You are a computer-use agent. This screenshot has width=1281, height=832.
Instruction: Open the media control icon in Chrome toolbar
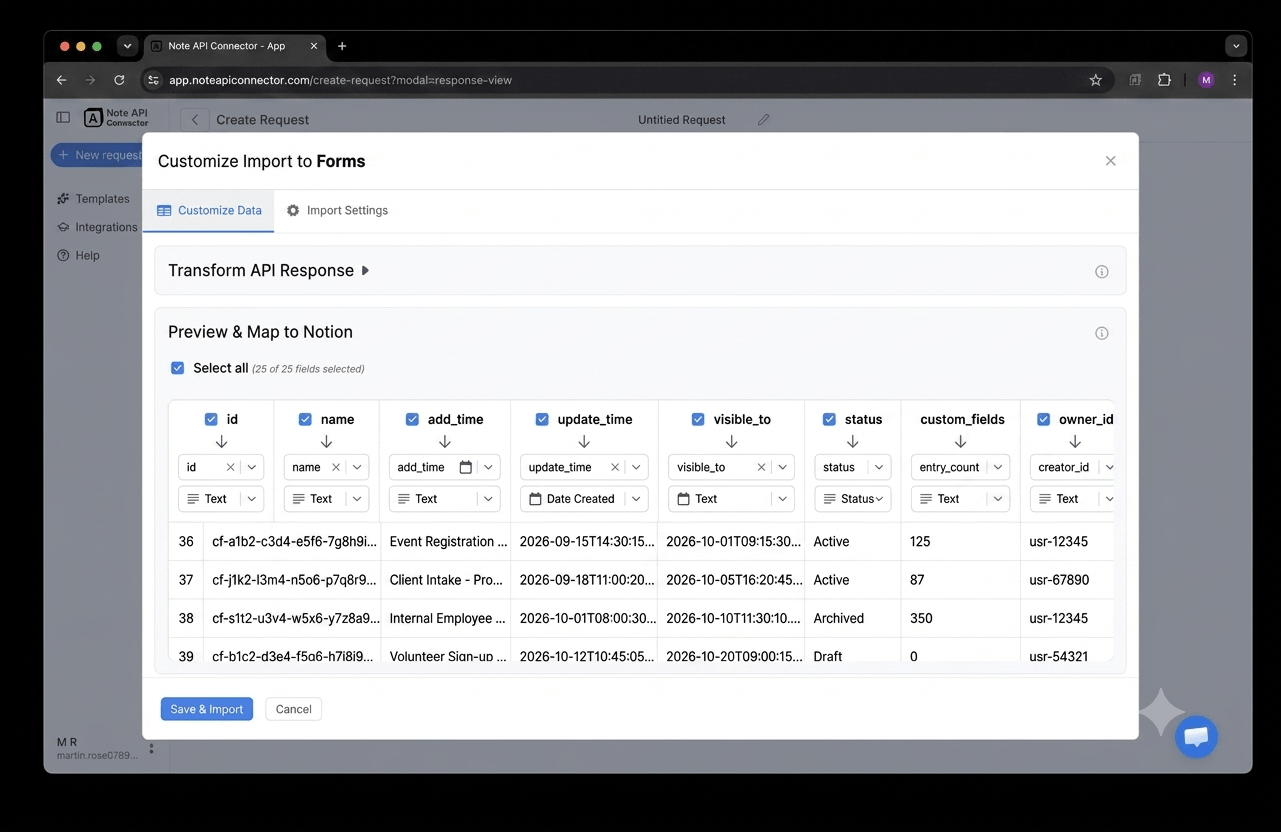[1135, 80]
